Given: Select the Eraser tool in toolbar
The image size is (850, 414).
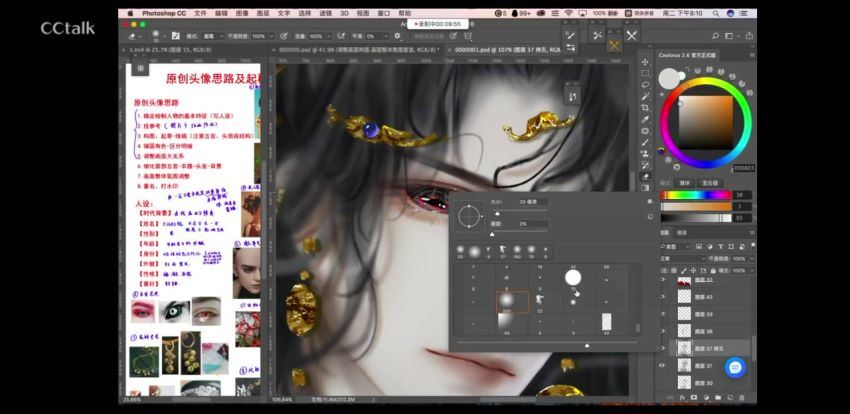Looking at the screenshot, I should click(645, 176).
